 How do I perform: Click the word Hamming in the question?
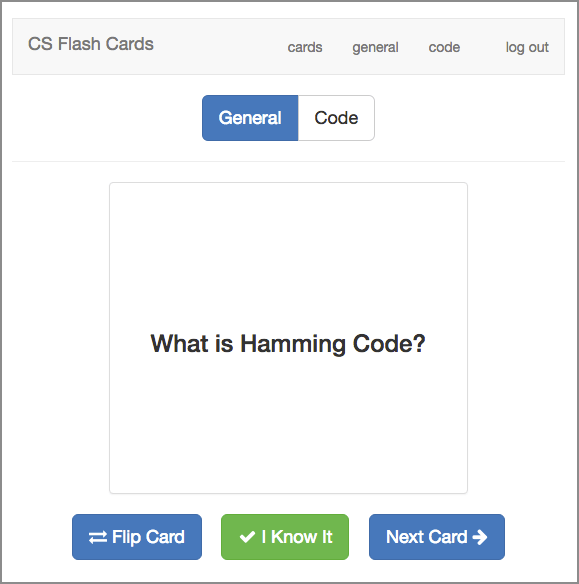click(x=293, y=344)
